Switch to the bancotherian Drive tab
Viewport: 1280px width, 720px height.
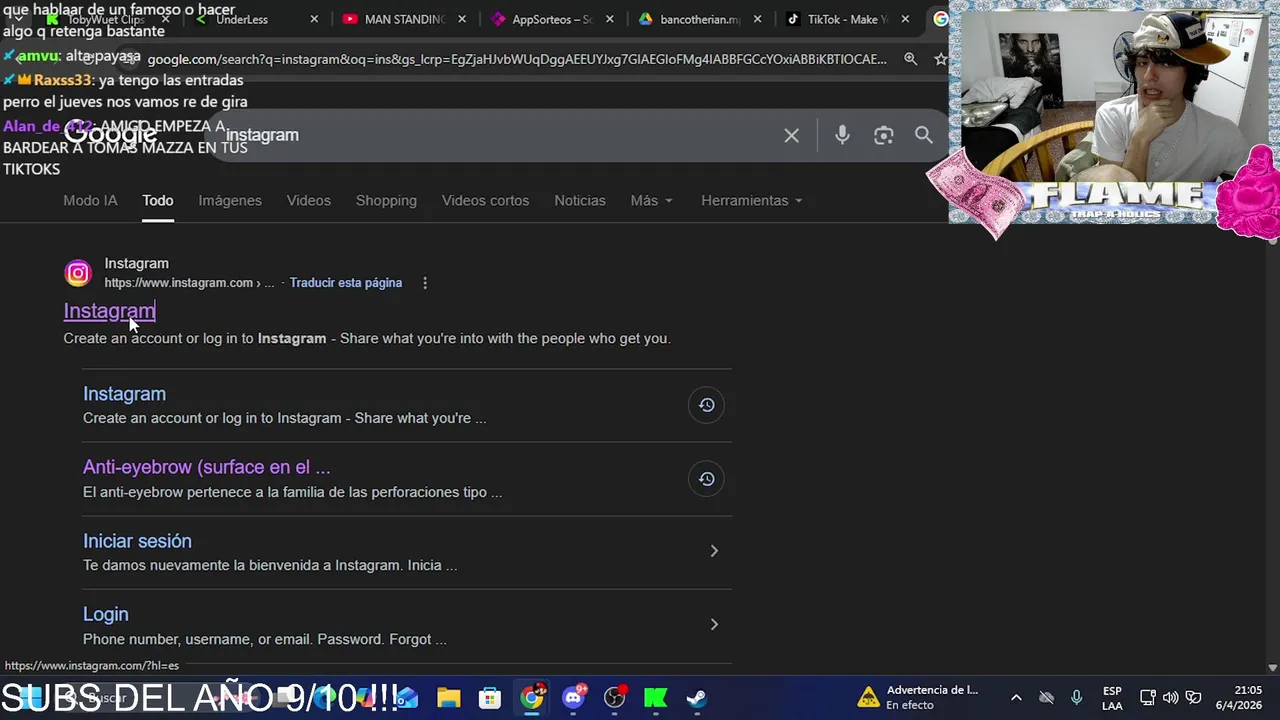700,19
